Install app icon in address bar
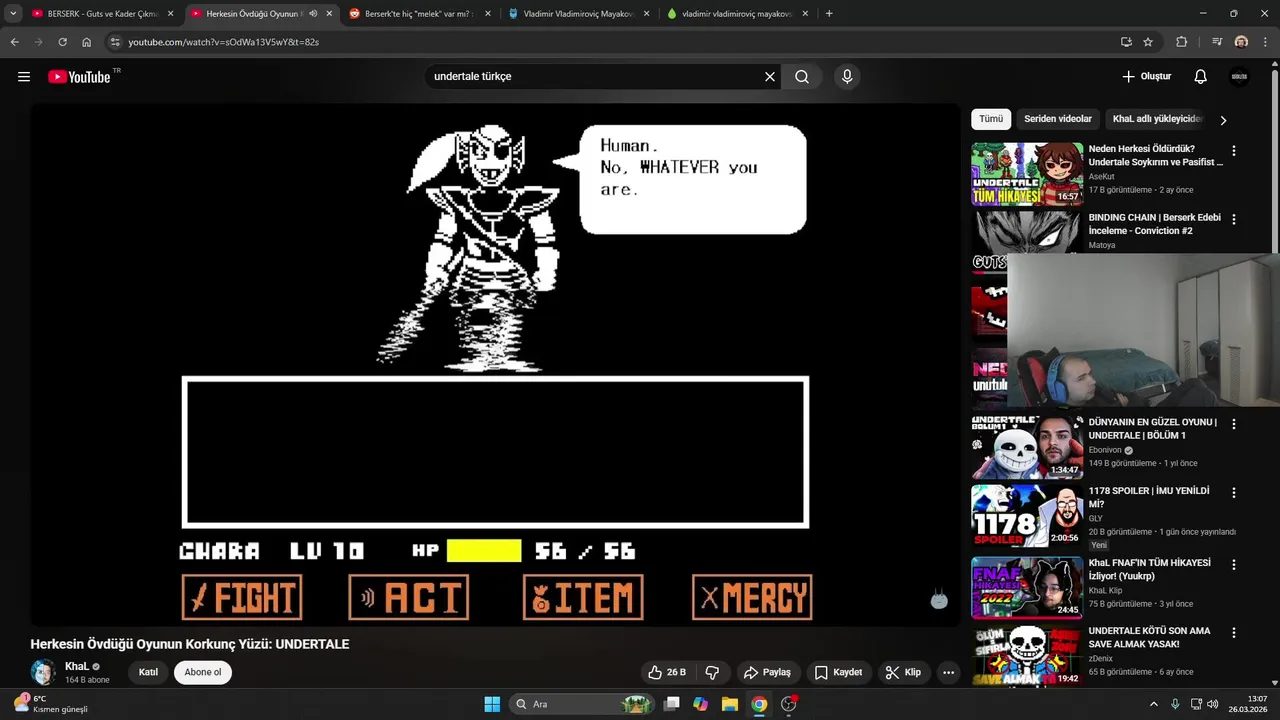1280x720 pixels. tap(1126, 42)
